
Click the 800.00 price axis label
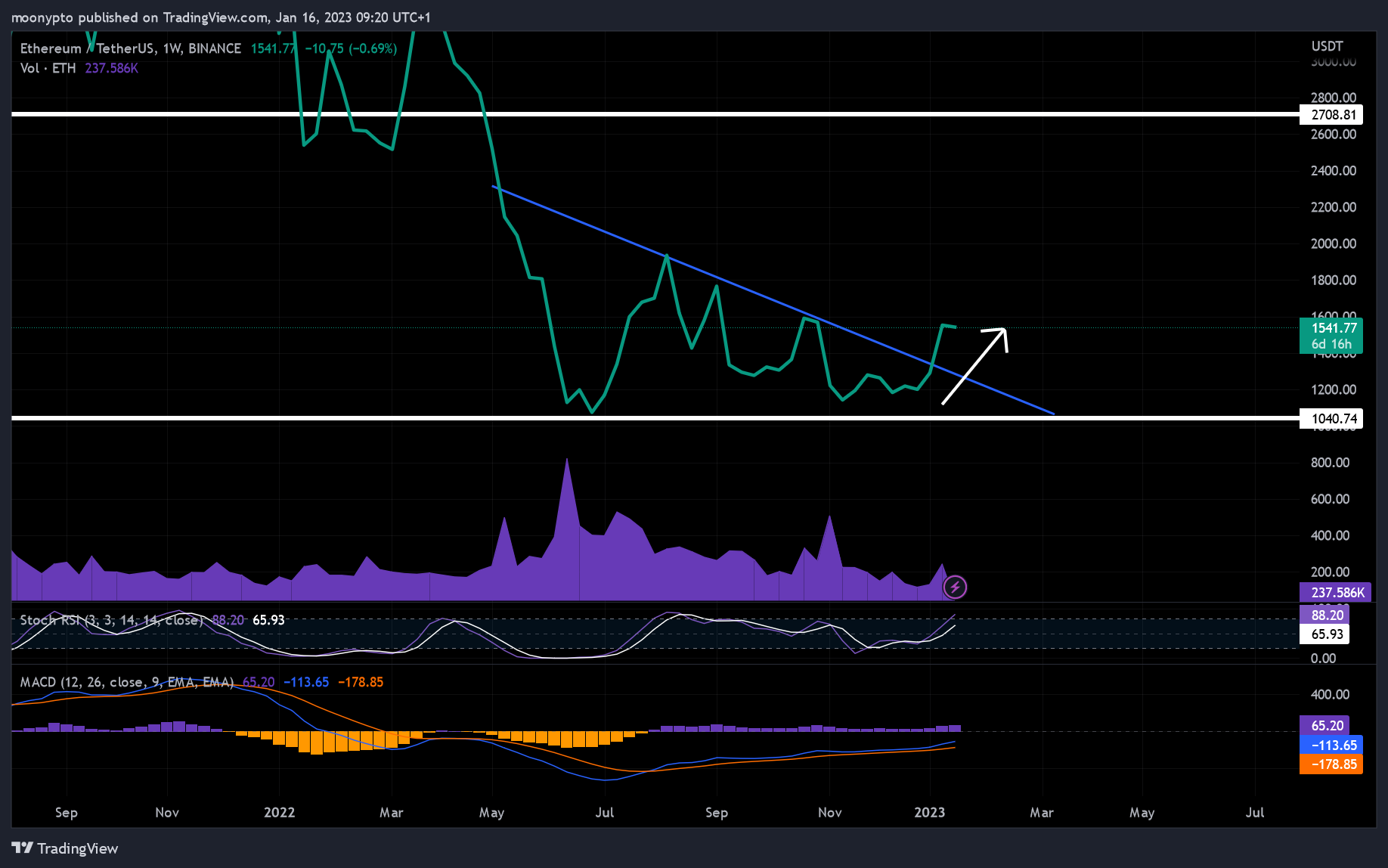click(1330, 462)
